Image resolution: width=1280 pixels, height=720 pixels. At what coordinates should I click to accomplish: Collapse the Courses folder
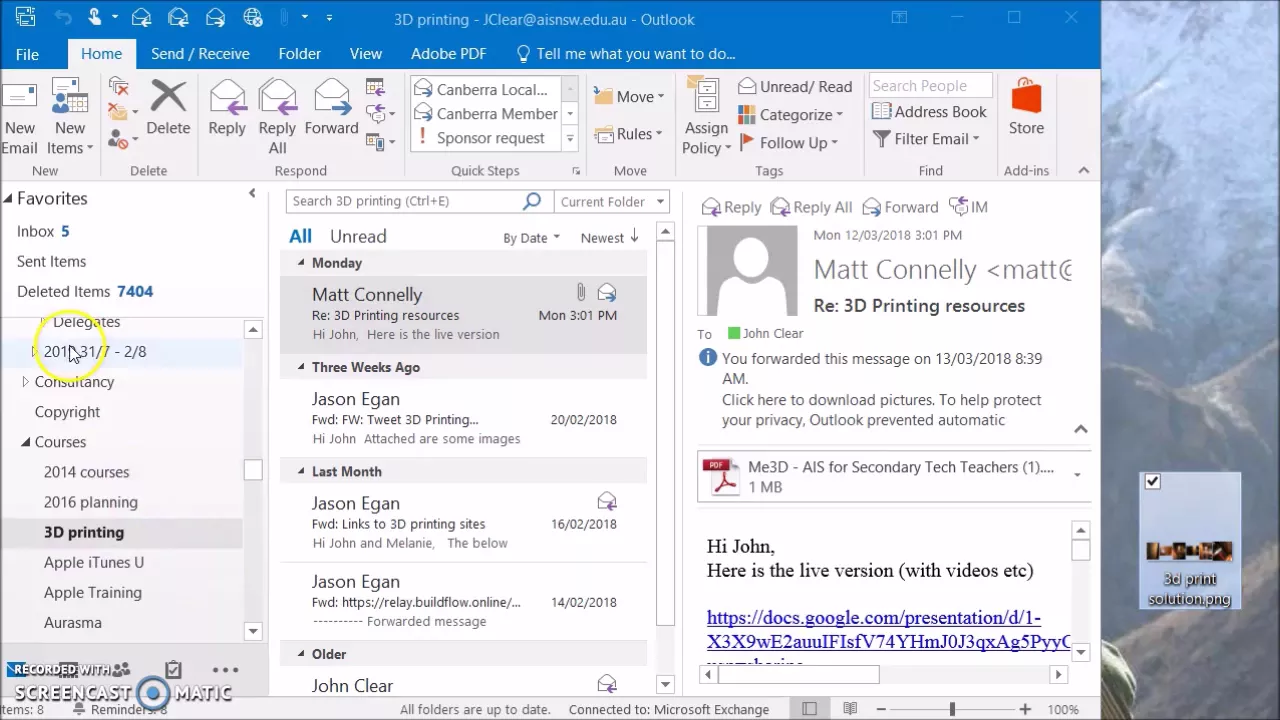[x=25, y=442]
